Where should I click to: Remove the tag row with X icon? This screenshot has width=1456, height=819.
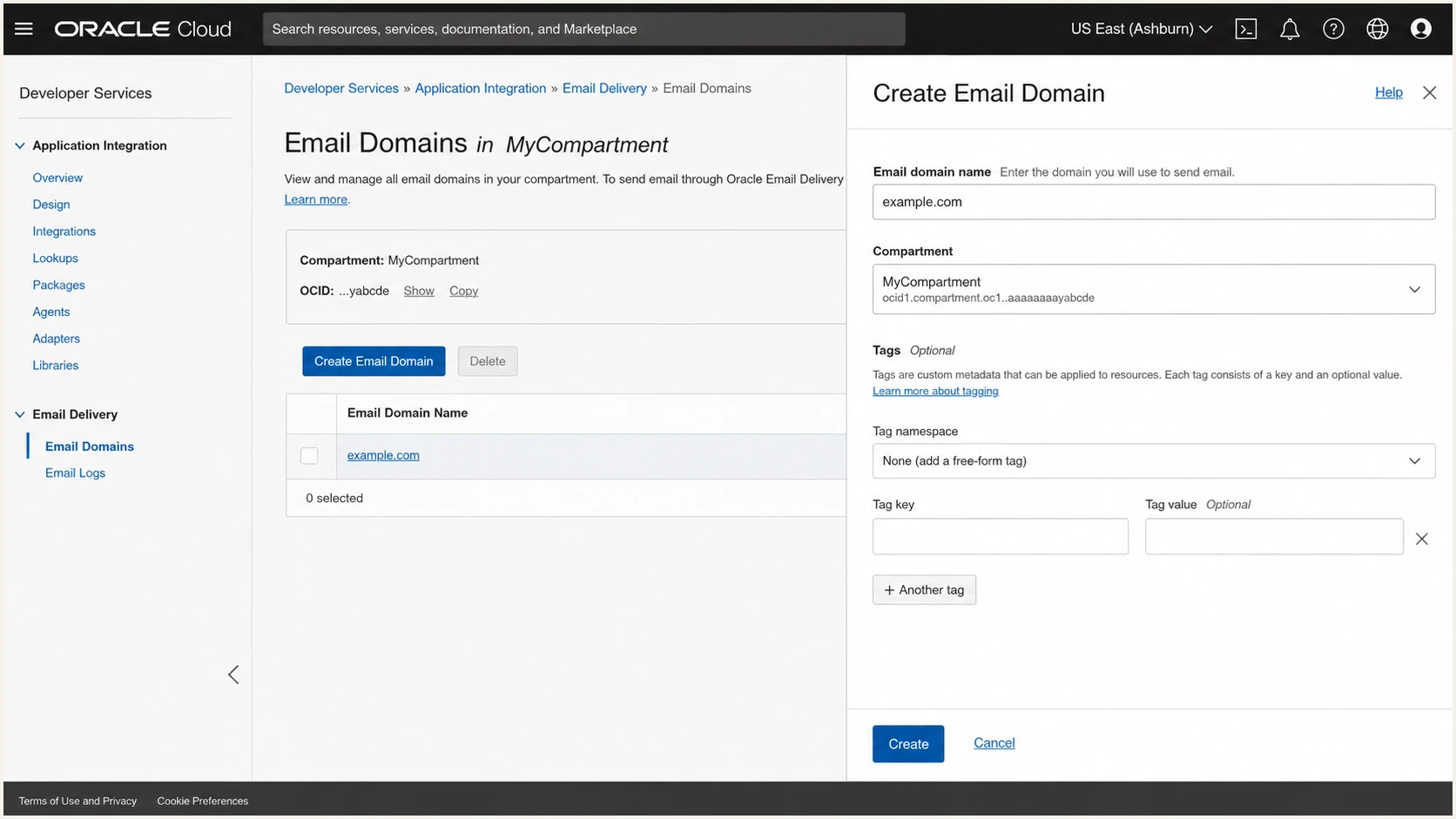(1421, 539)
